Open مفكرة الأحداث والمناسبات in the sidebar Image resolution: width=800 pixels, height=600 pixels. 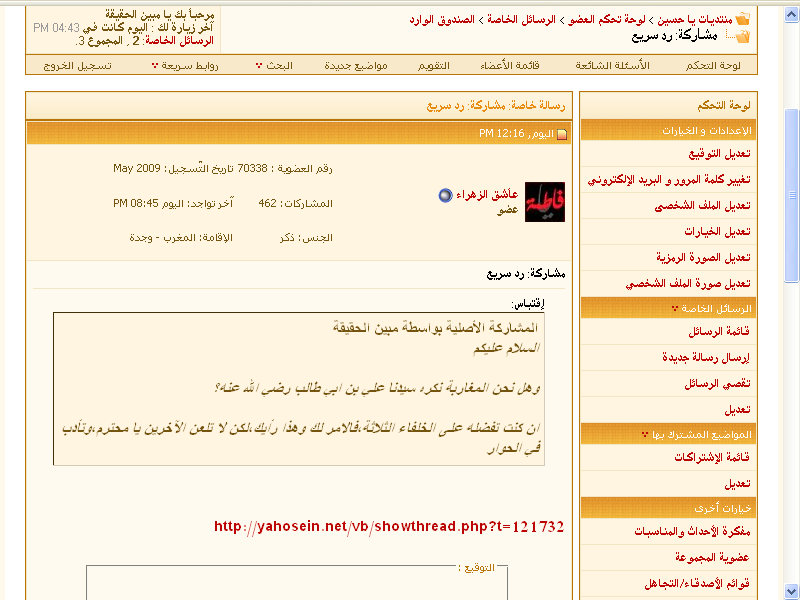click(692, 532)
